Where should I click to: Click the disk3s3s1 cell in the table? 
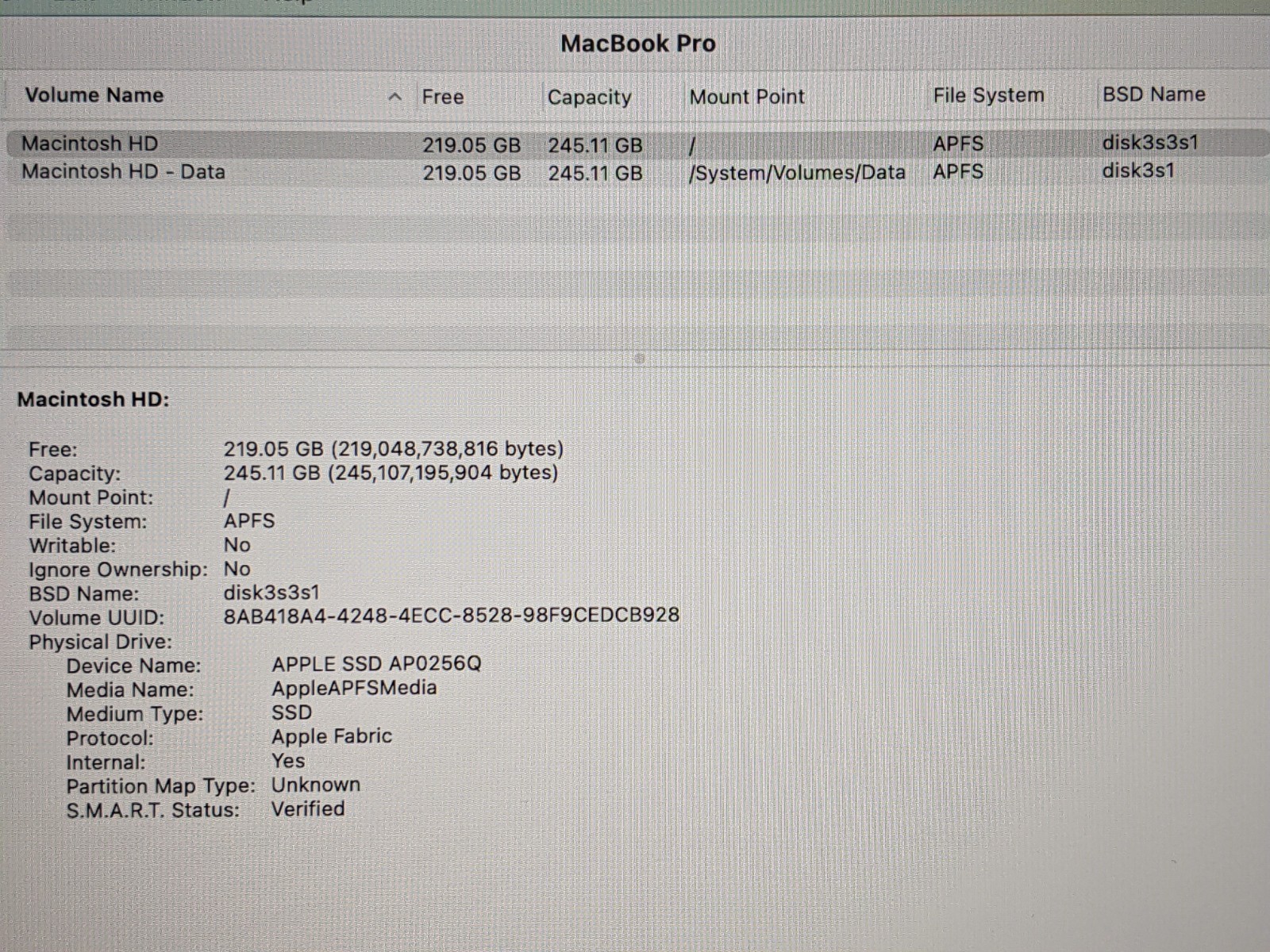[1150, 143]
